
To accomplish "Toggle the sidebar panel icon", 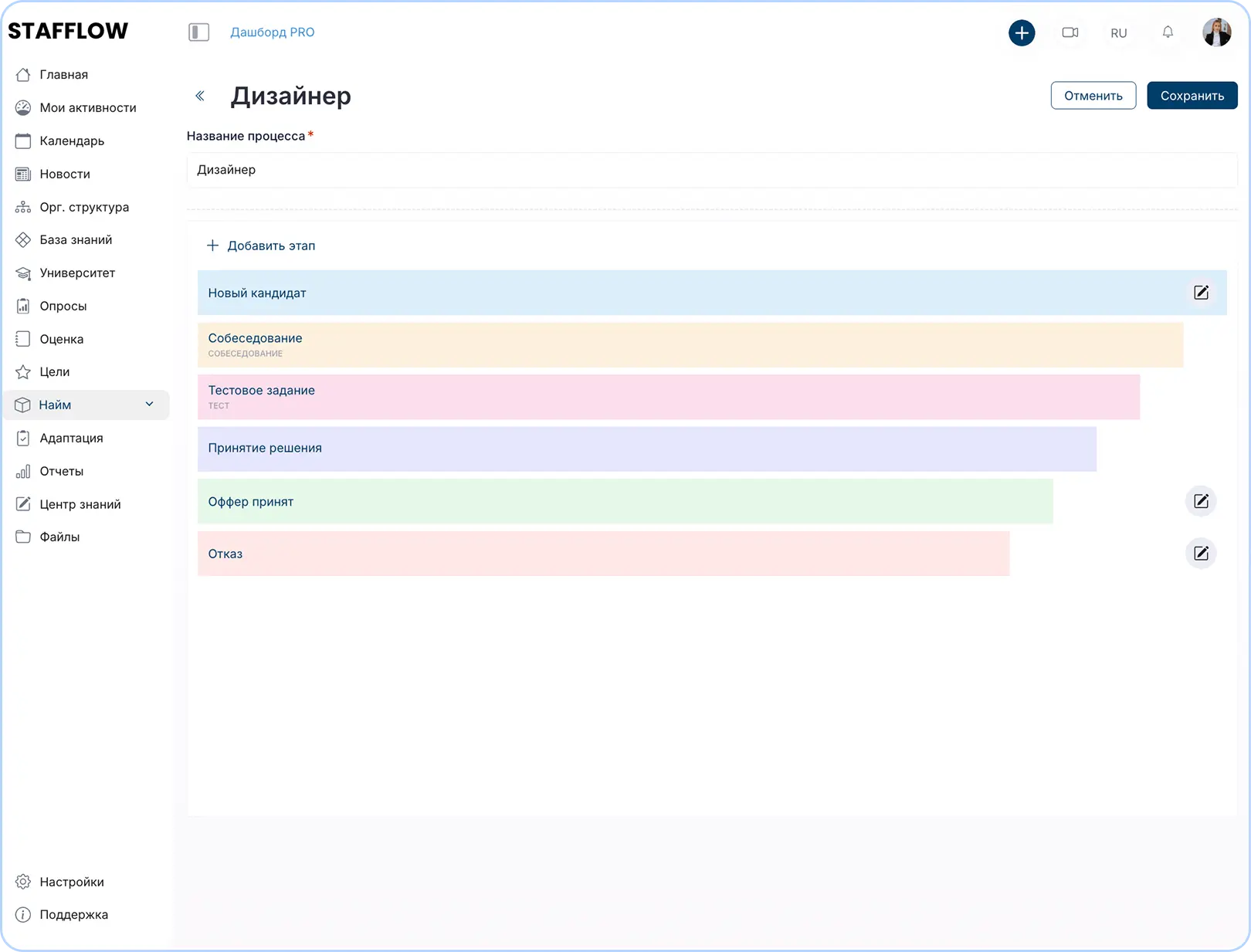I will pos(198,32).
